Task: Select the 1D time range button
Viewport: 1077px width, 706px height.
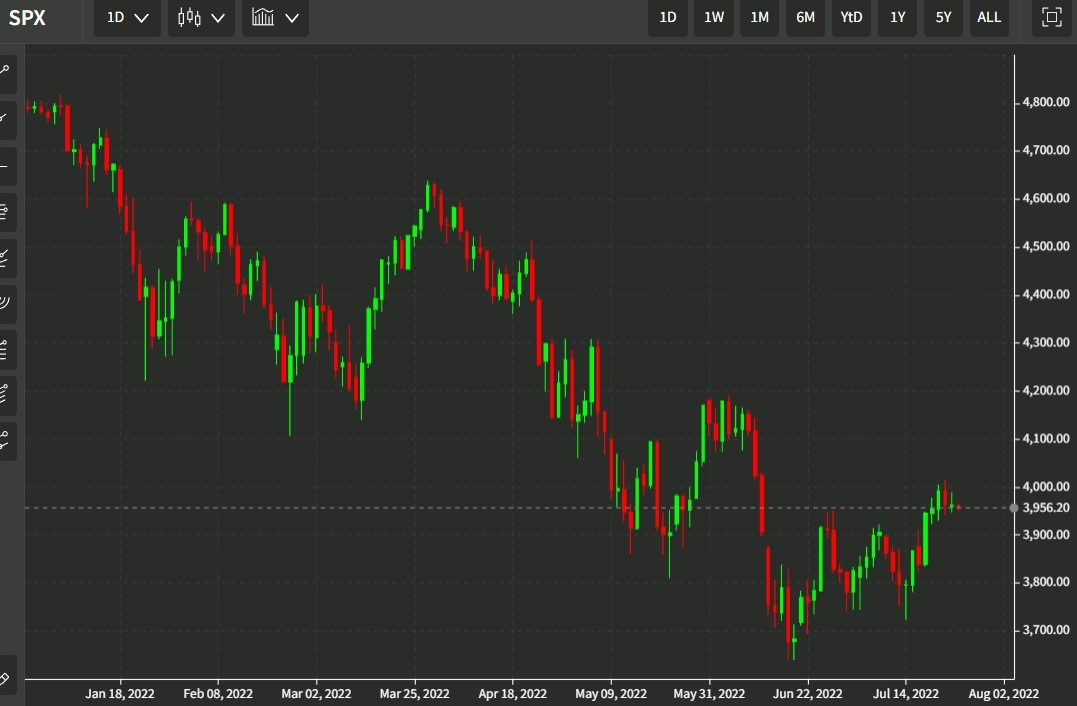Action: pyautogui.click(x=668, y=18)
